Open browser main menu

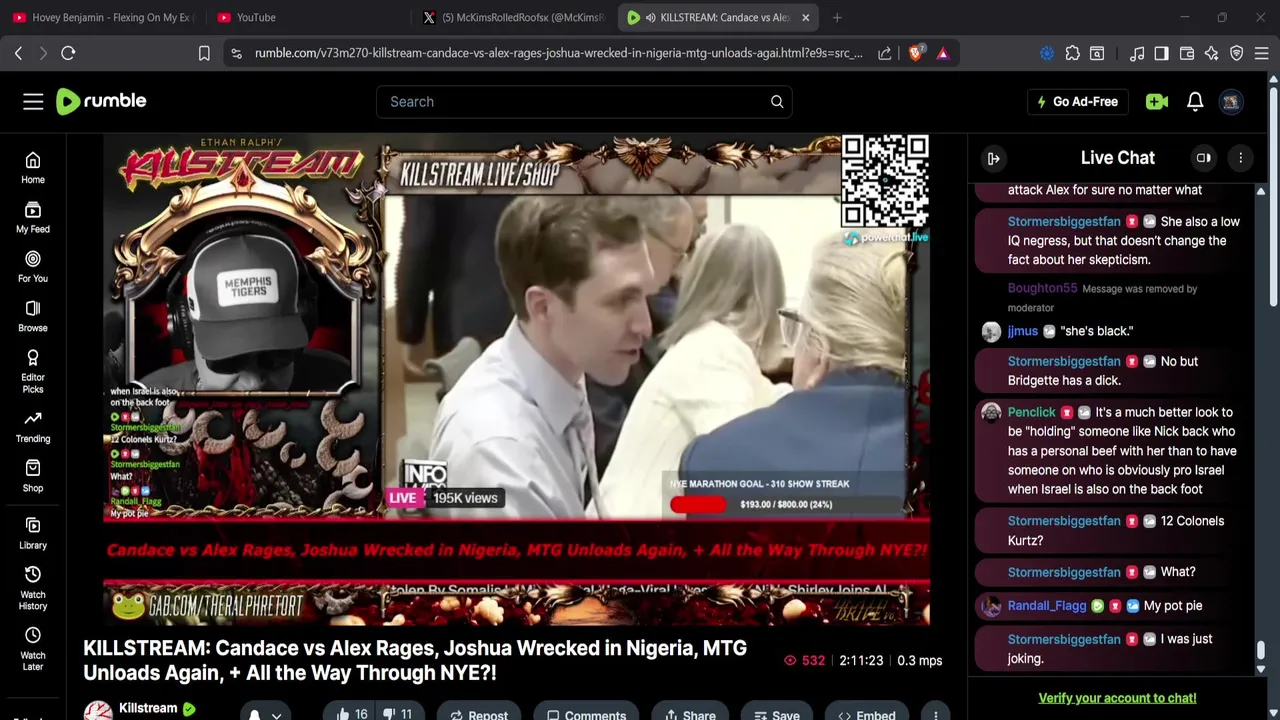coord(1261,53)
